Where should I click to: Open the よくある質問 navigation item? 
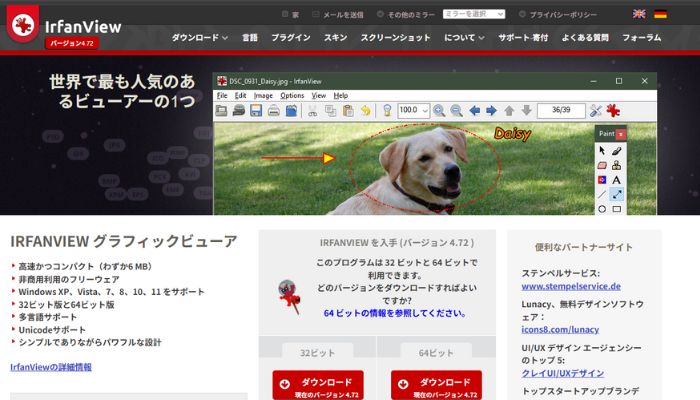pos(585,38)
